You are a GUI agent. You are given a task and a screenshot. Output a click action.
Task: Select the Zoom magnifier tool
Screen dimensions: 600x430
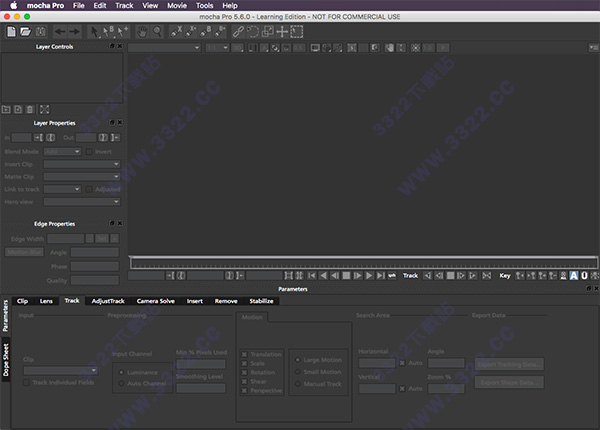pyautogui.click(x=157, y=31)
